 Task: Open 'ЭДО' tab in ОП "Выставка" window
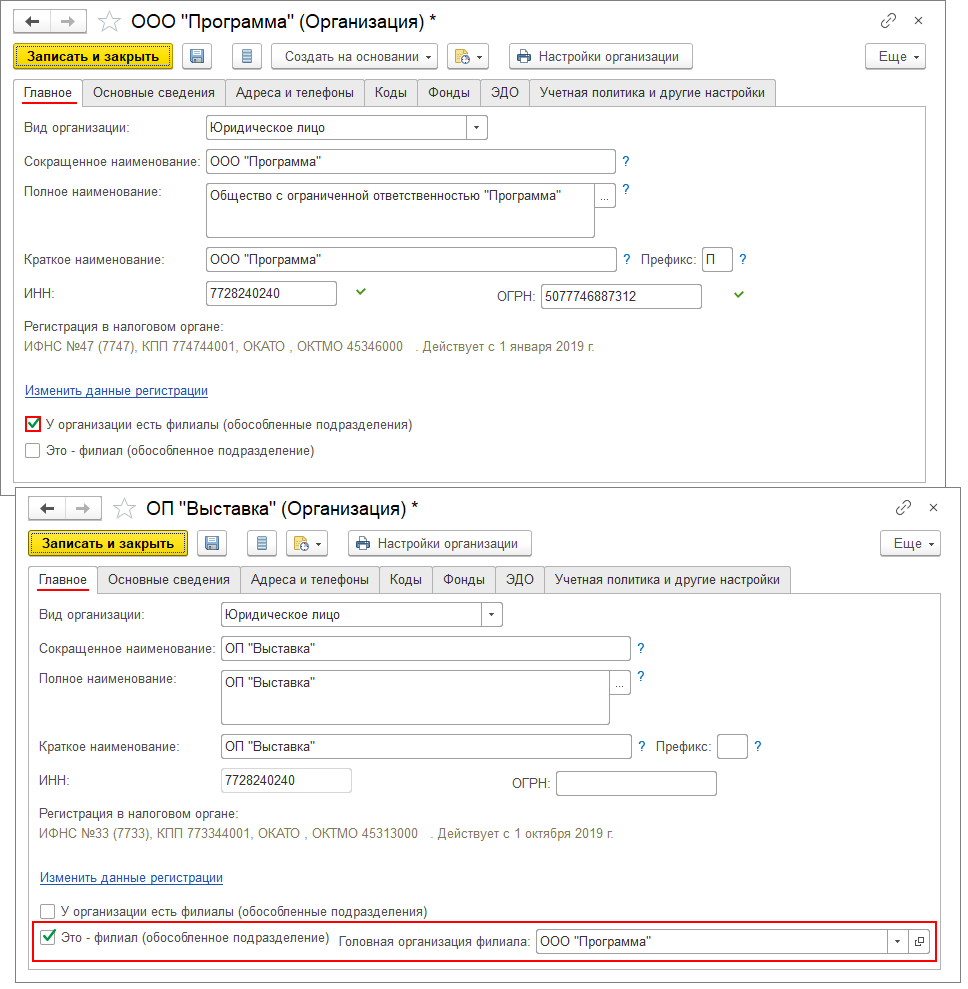[520, 580]
